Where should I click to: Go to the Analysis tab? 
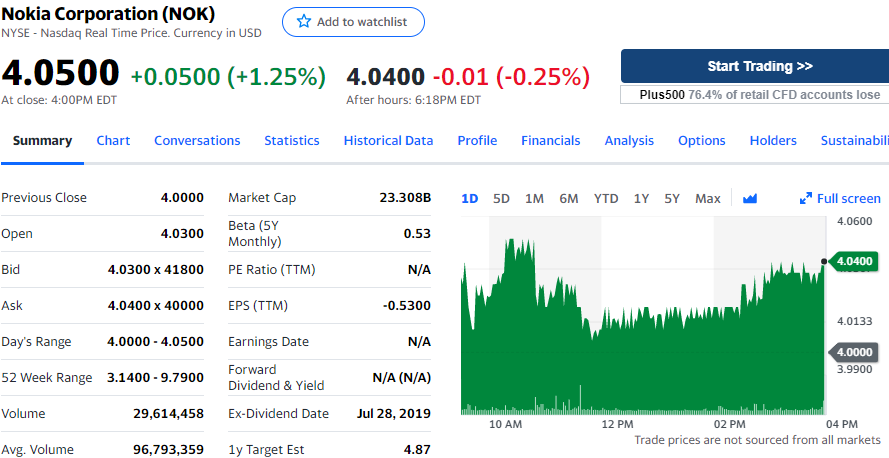[x=629, y=141]
